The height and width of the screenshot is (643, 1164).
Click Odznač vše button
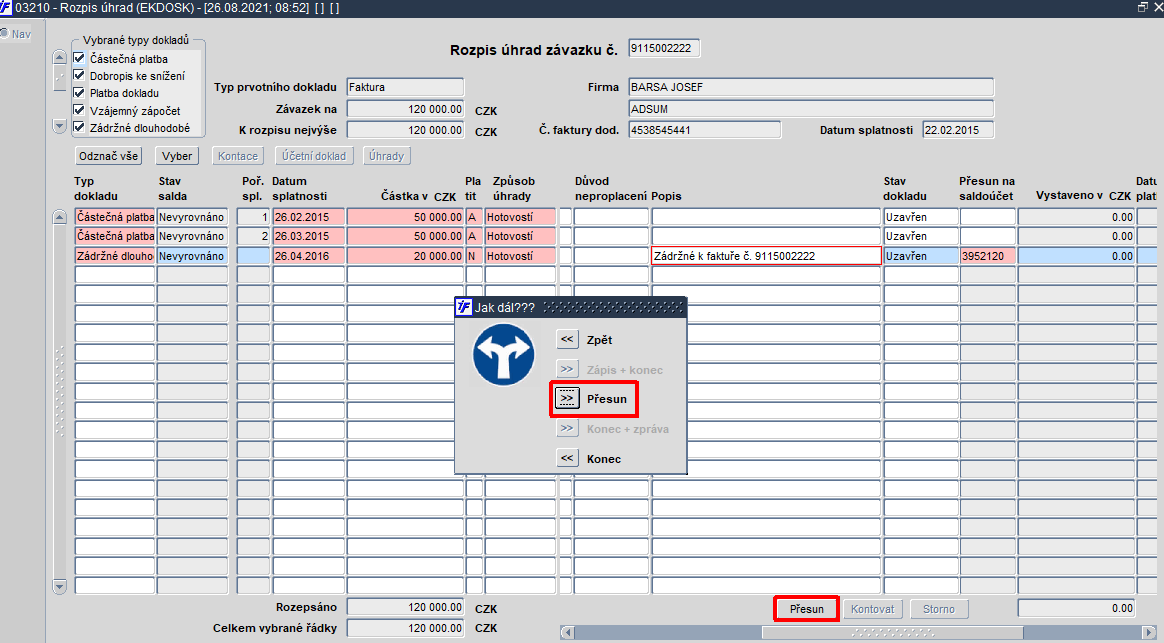[x=109, y=156]
